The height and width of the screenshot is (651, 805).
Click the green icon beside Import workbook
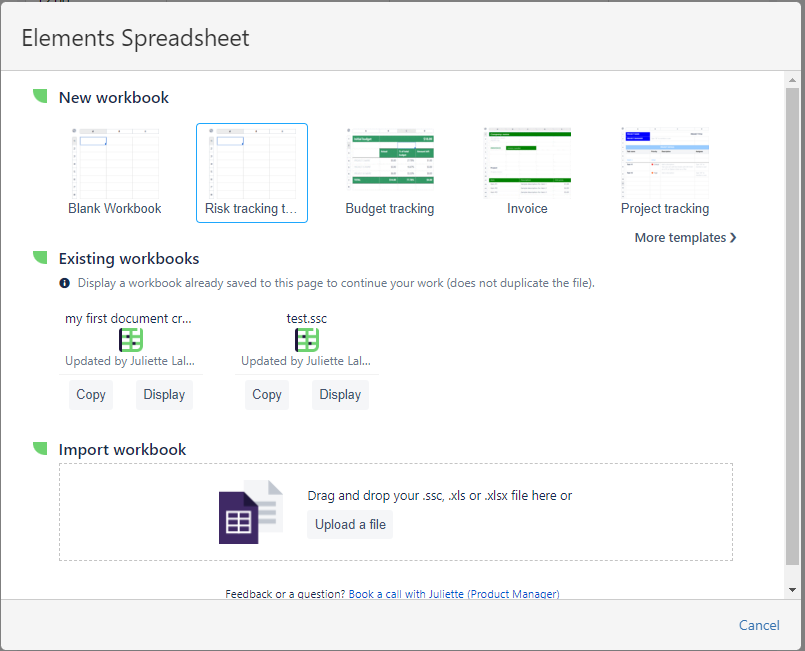click(40, 448)
